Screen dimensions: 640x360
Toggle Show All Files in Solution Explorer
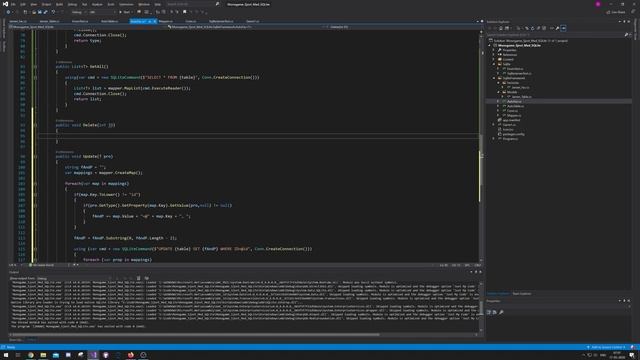coord(544,28)
